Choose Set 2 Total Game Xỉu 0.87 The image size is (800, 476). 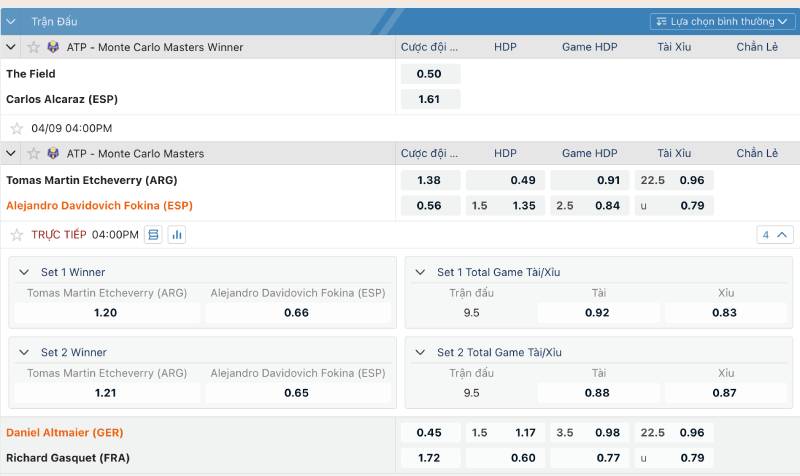tap(725, 393)
